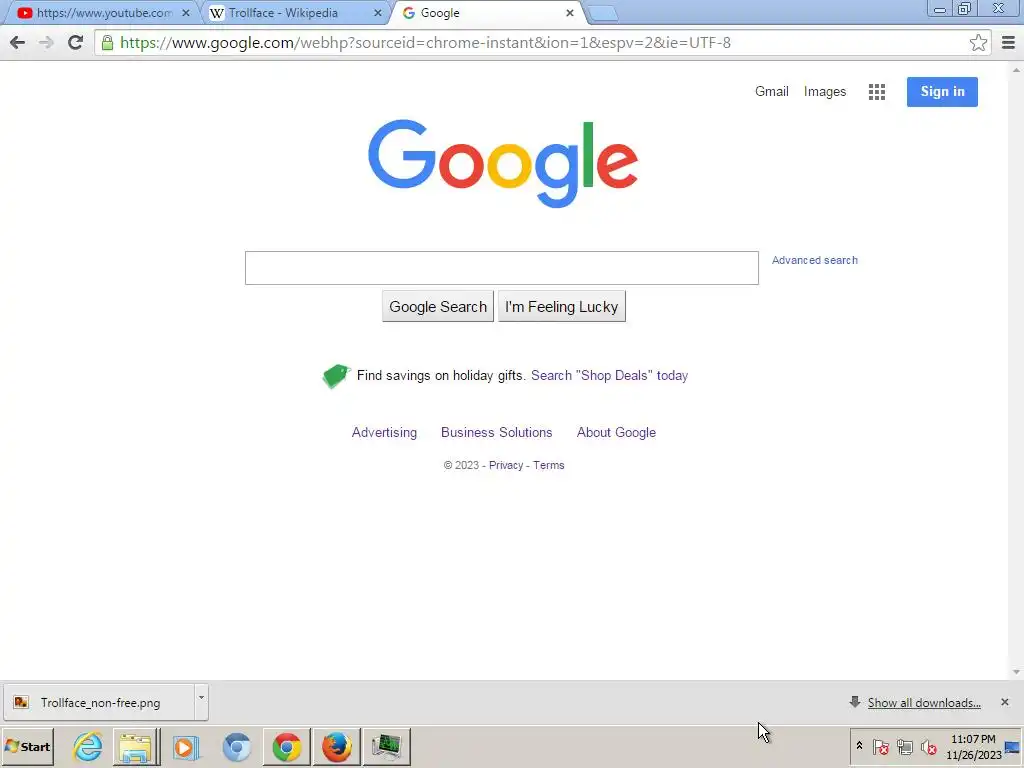Image resolution: width=1024 pixels, height=768 pixels.
Task: Open Chromium from the taskbar
Action: coord(236,746)
